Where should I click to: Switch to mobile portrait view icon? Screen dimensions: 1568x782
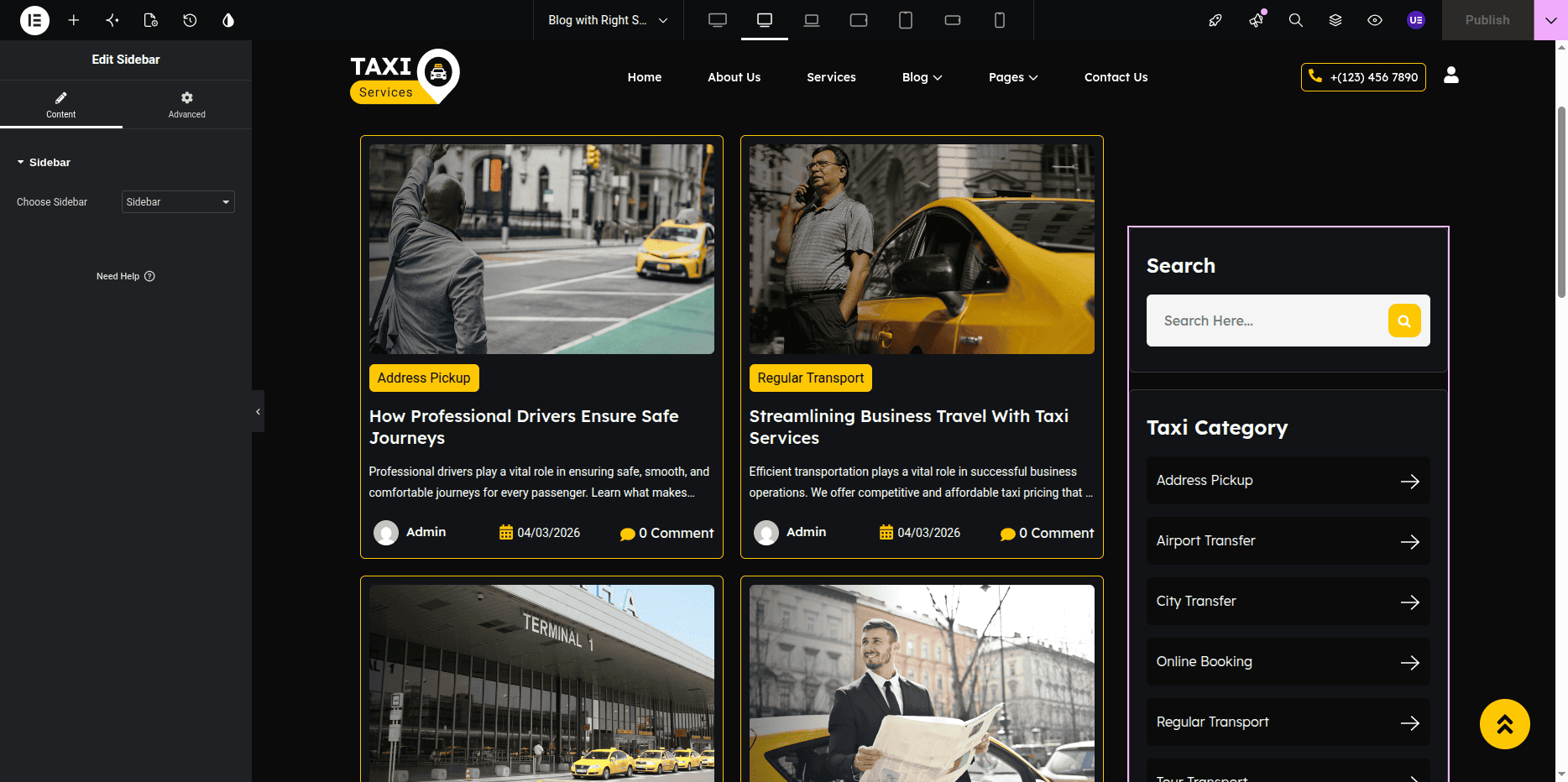click(1000, 20)
